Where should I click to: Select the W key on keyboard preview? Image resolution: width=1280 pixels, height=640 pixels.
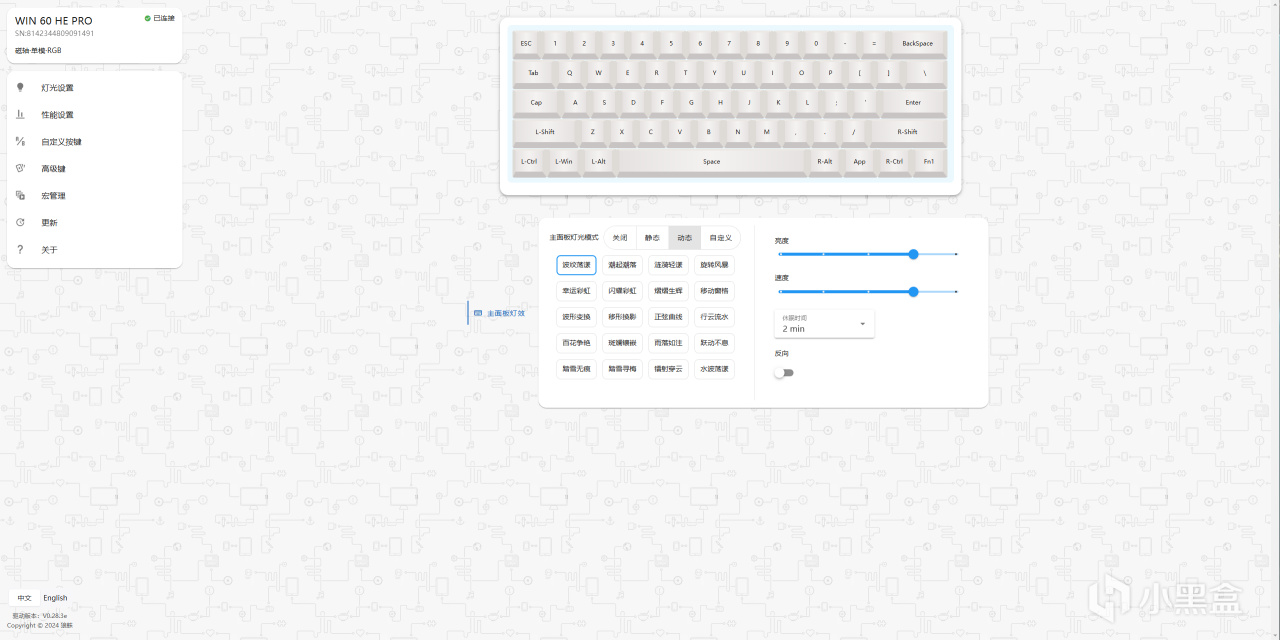coord(599,73)
